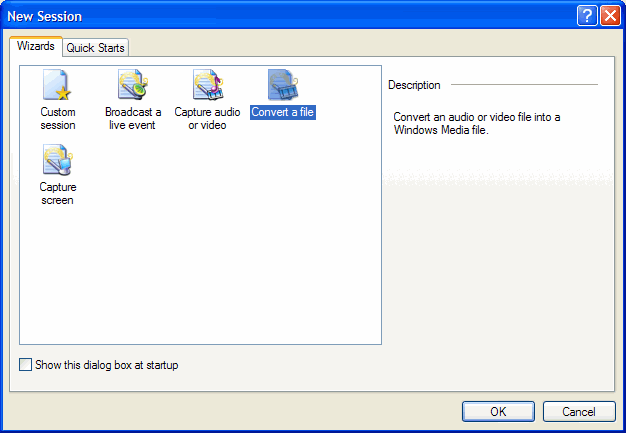The width and height of the screenshot is (626, 433).
Task: Choose the Broadcast a live event icon
Action: (x=132, y=86)
